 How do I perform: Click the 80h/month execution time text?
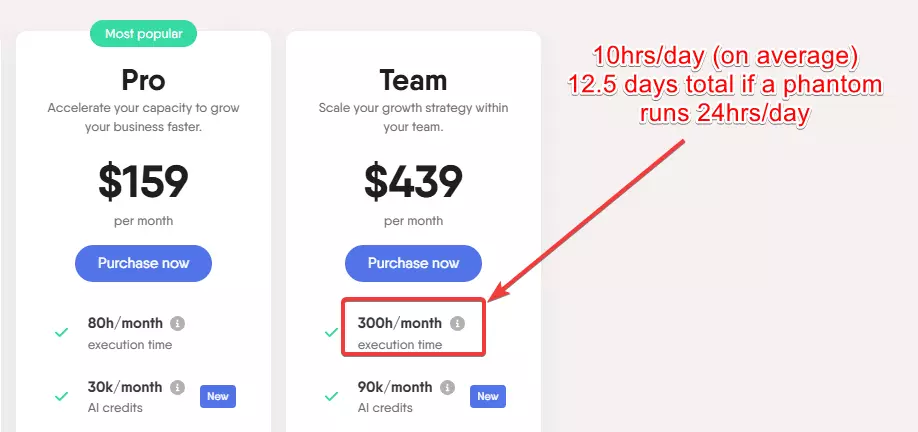pyautogui.click(x=124, y=323)
